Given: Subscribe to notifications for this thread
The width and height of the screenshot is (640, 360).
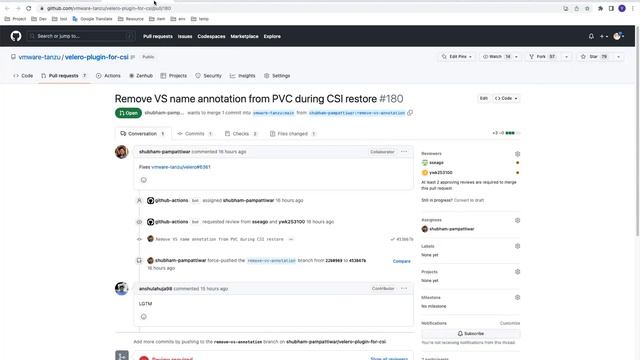Looking at the screenshot, I should click(471, 333).
